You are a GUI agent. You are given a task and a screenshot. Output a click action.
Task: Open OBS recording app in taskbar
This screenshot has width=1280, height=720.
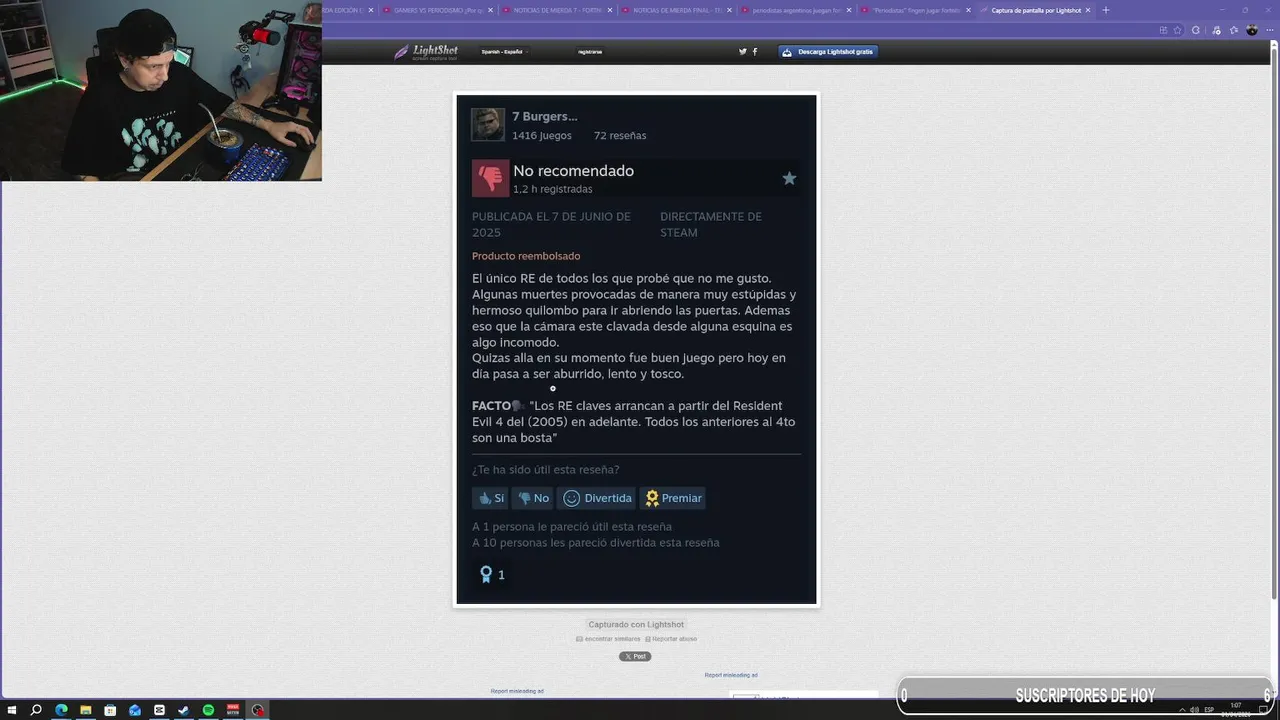click(x=257, y=710)
